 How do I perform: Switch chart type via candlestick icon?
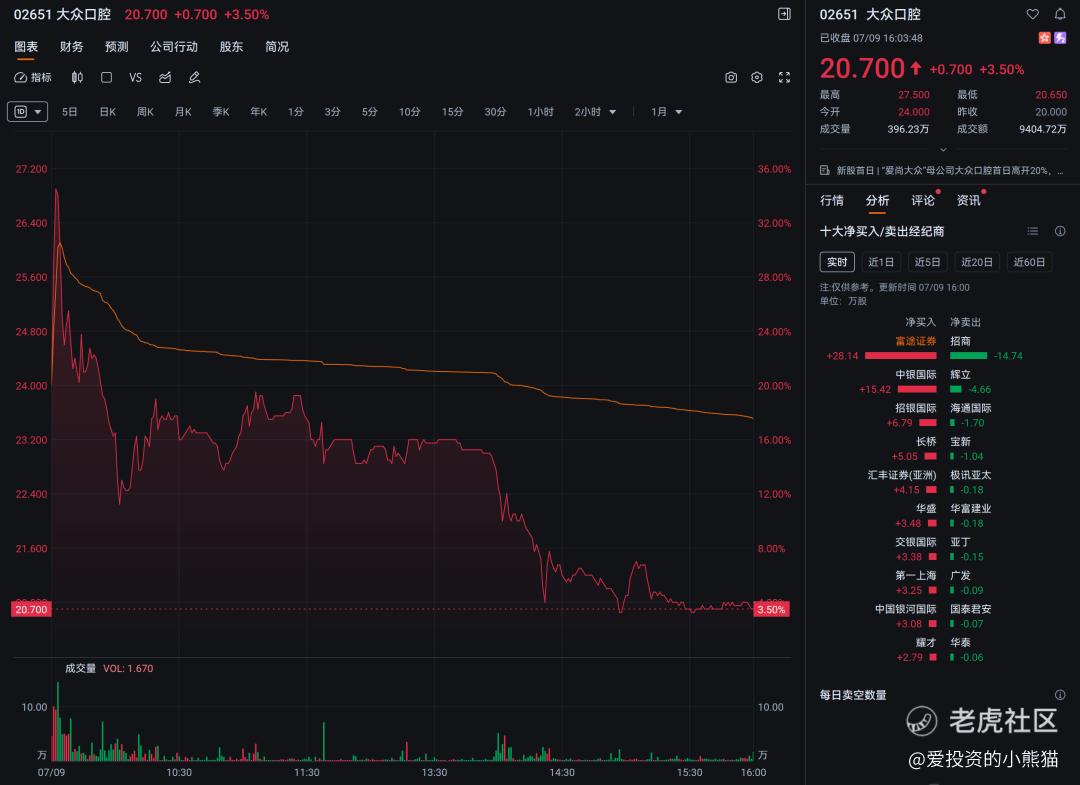point(77,77)
